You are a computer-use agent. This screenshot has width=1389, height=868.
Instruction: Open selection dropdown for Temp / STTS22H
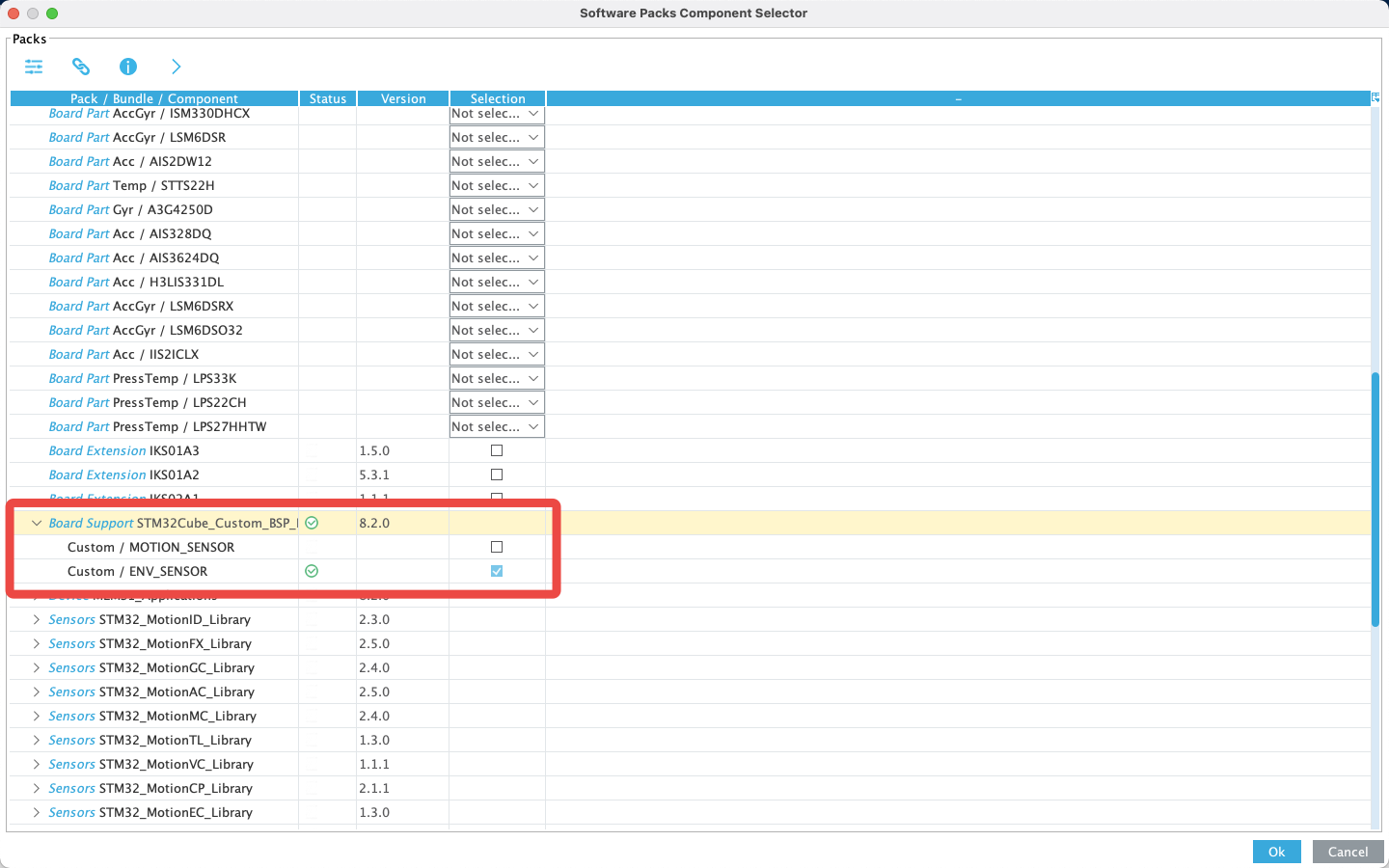497,185
